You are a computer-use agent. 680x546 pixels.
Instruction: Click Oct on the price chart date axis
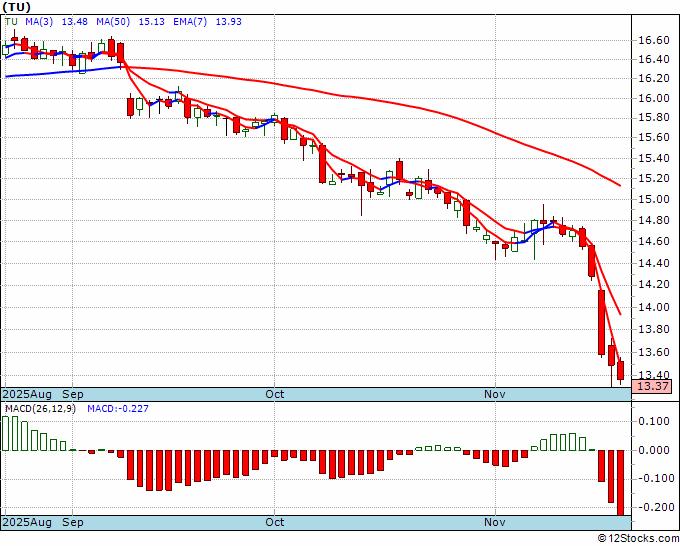[275, 394]
